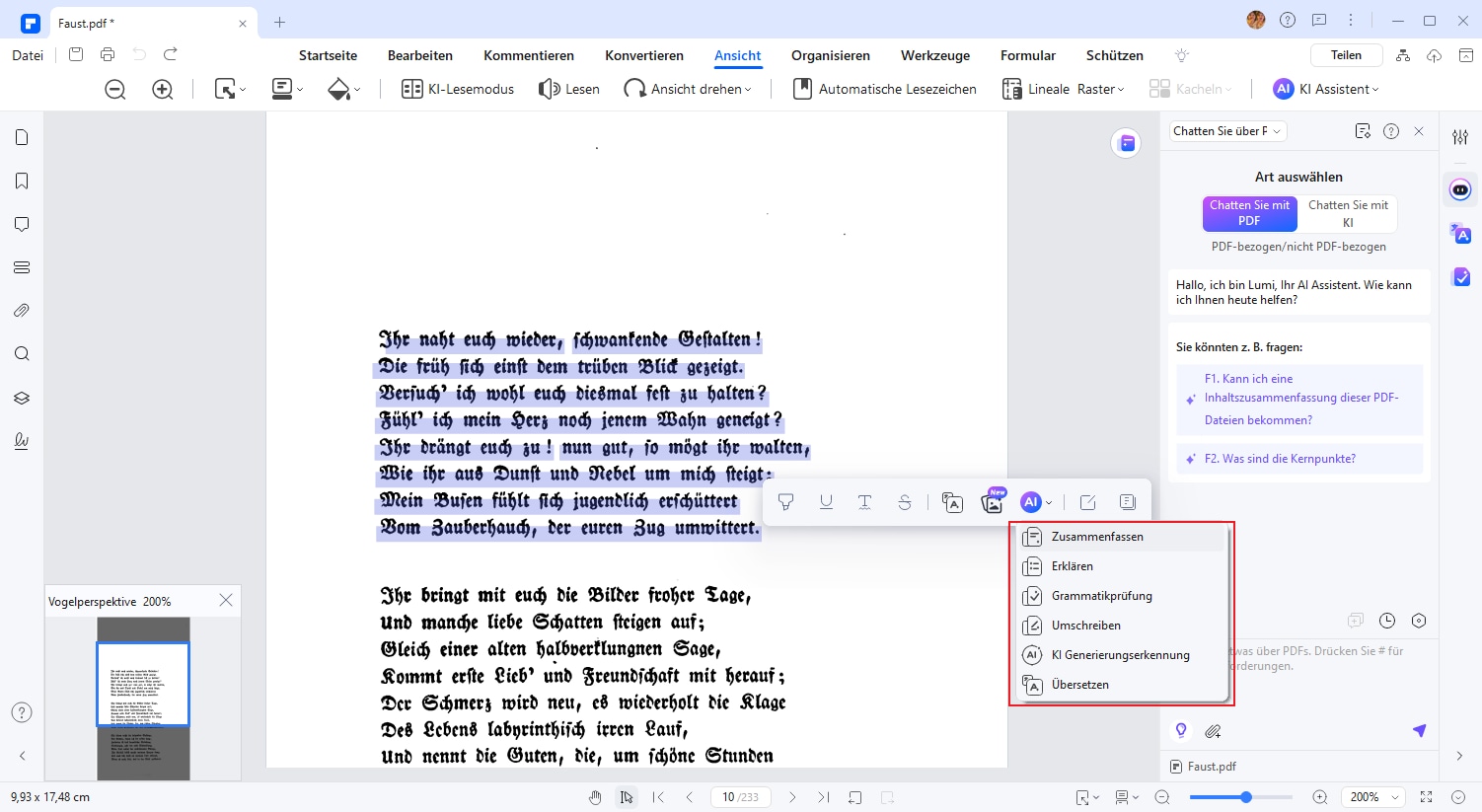The width and height of the screenshot is (1482, 812).
Task: Switch to Startseite tab
Action: [x=329, y=55]
